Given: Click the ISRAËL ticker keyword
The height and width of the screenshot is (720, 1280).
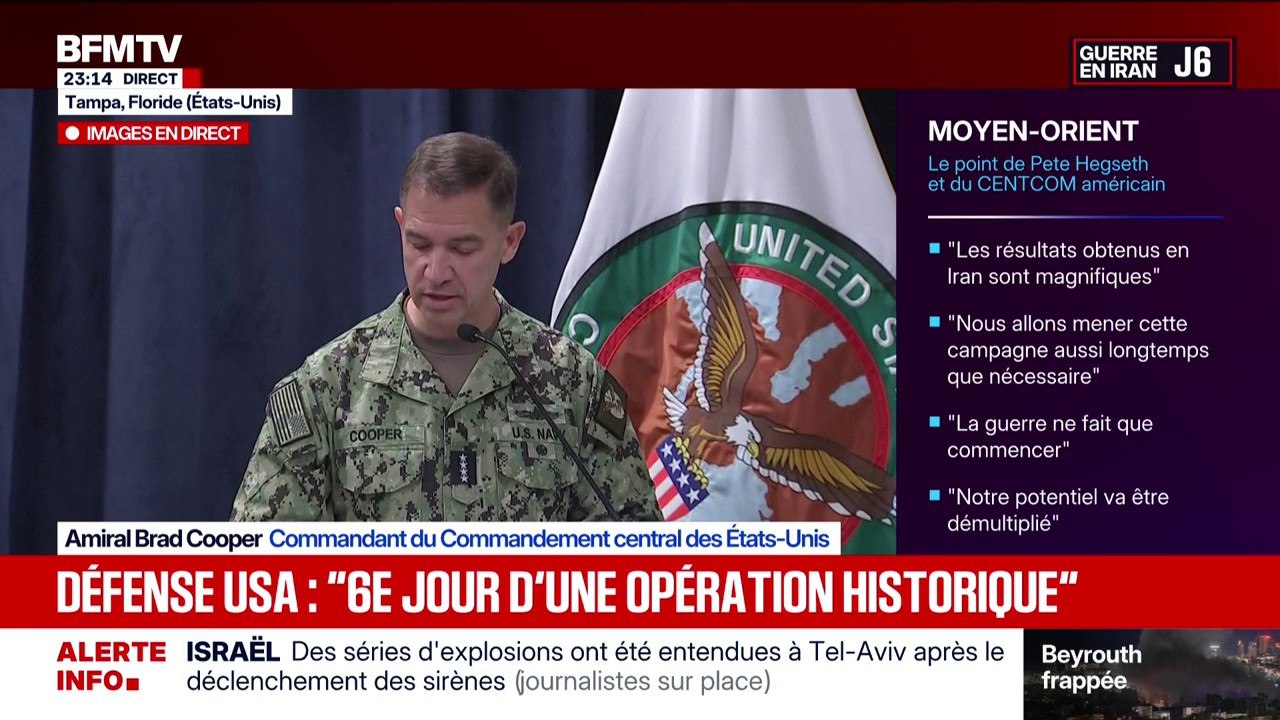Looking at the screenshot, I should [x=233, y=652].
